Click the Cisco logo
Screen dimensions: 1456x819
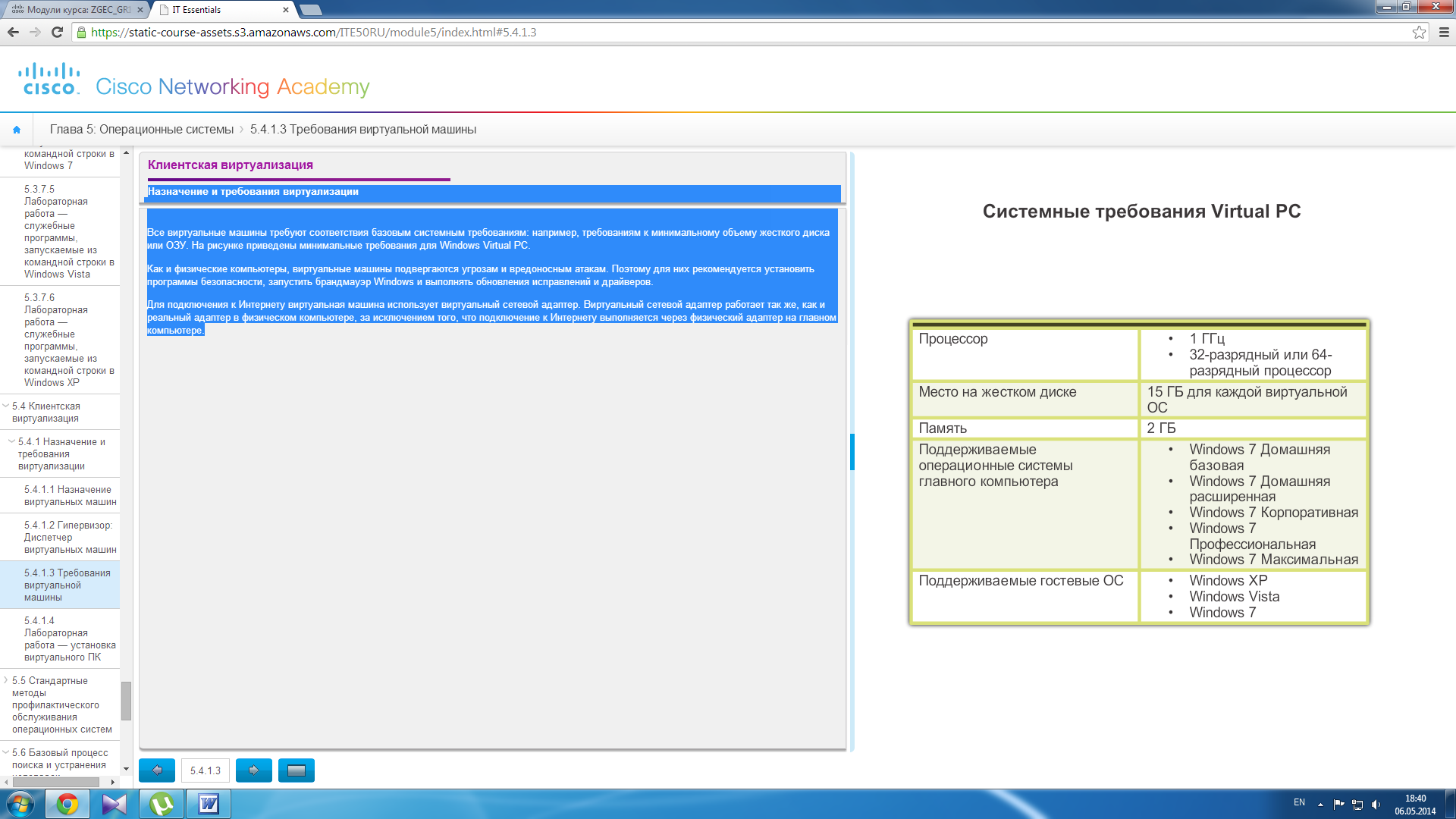point(49,79)
